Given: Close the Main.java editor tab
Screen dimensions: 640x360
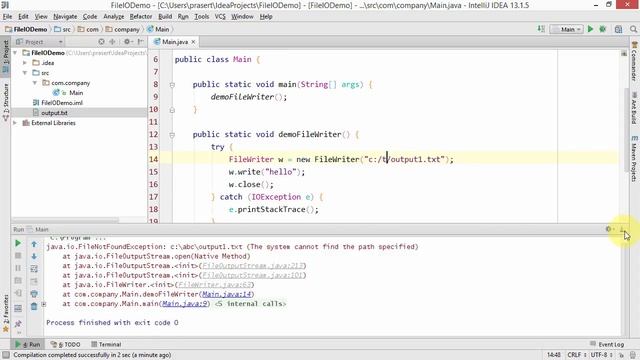Looking at the screenshot, I should click(193, 42).
